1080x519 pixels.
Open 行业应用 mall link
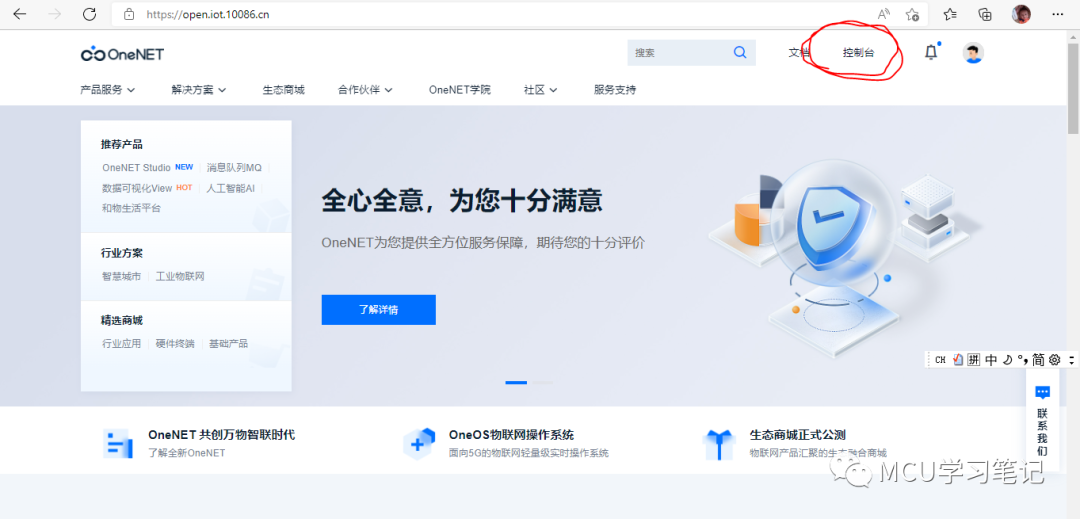(121, 343)
